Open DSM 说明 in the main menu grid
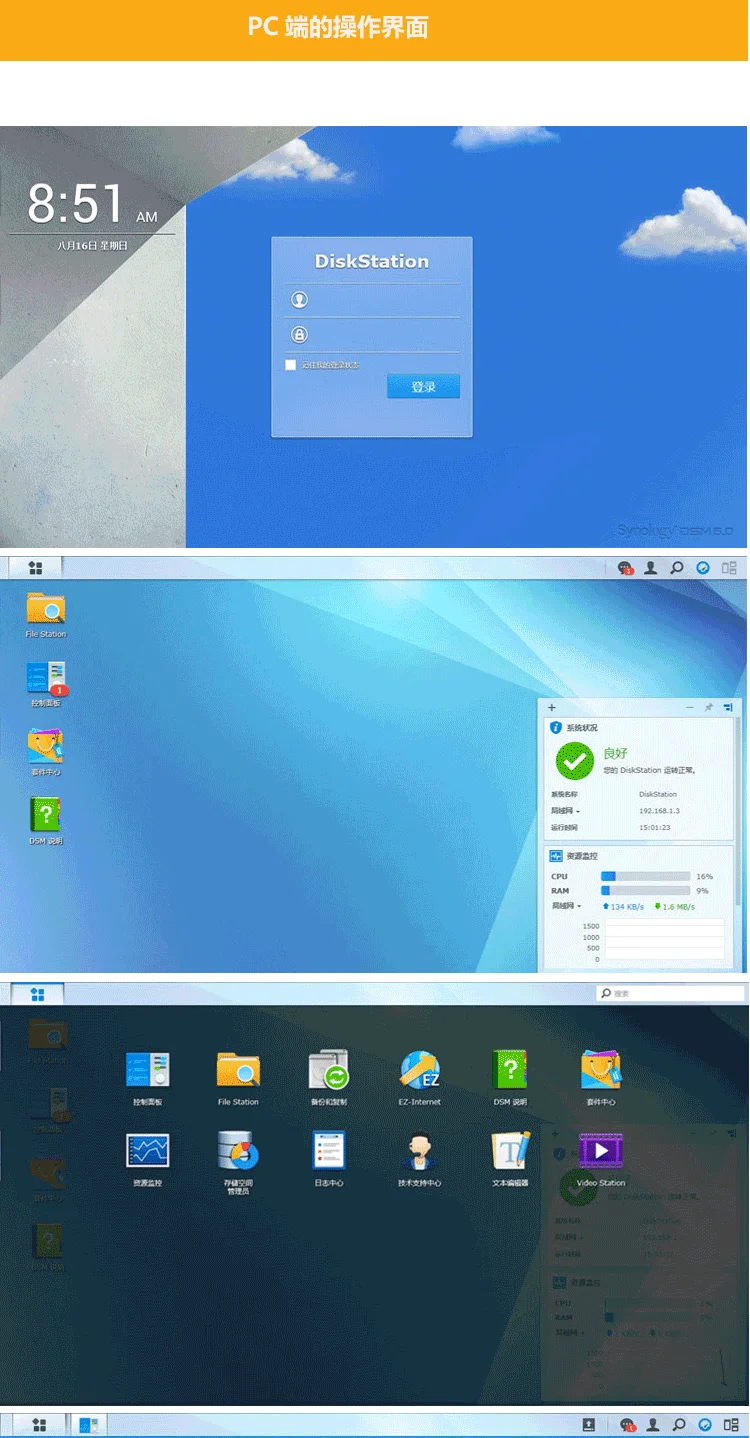Viewport: 750px width, 1438px height. pos(510,1078)
